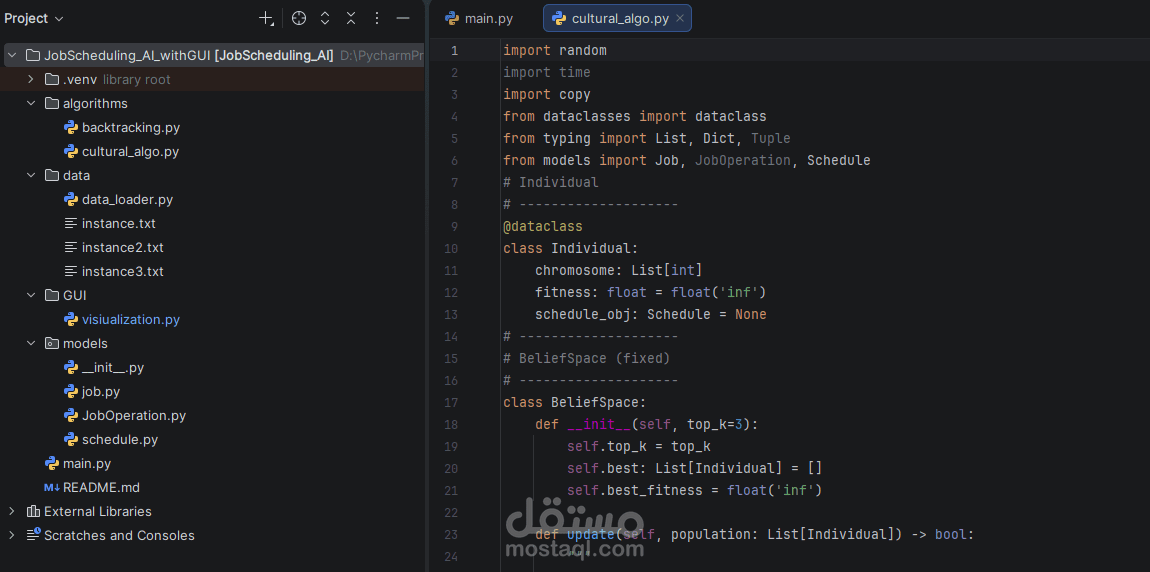Screen dimensions: 1150x572
Task: Open visiualization.py under GUI
Action: pyautogui.click(x=131, y=320)
